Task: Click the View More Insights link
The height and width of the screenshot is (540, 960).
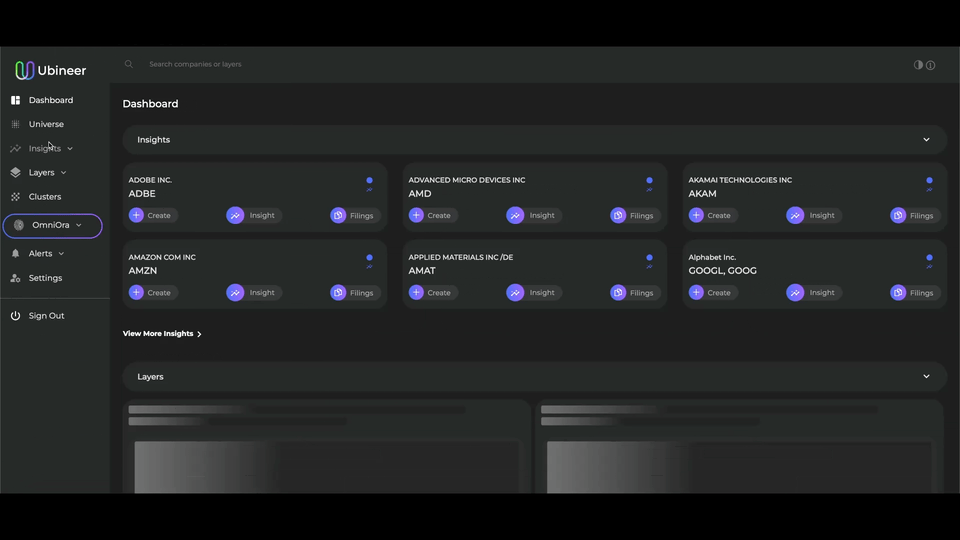Action: coord(162,334)
